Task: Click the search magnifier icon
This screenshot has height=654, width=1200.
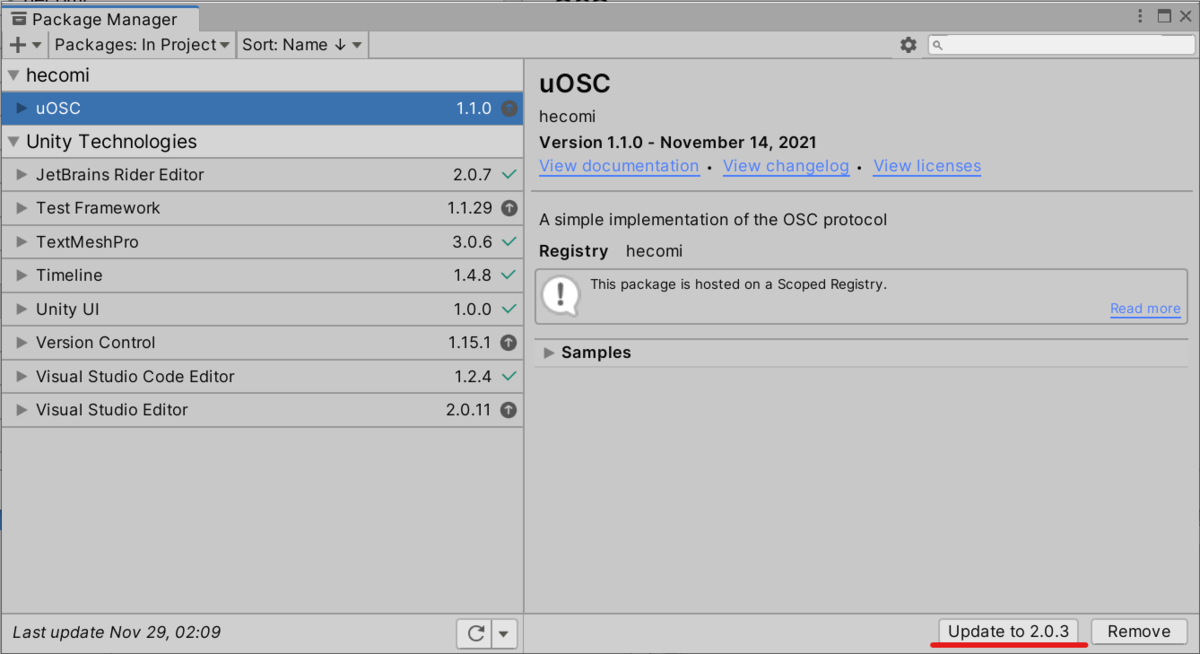Action: [x=938, y=44]
